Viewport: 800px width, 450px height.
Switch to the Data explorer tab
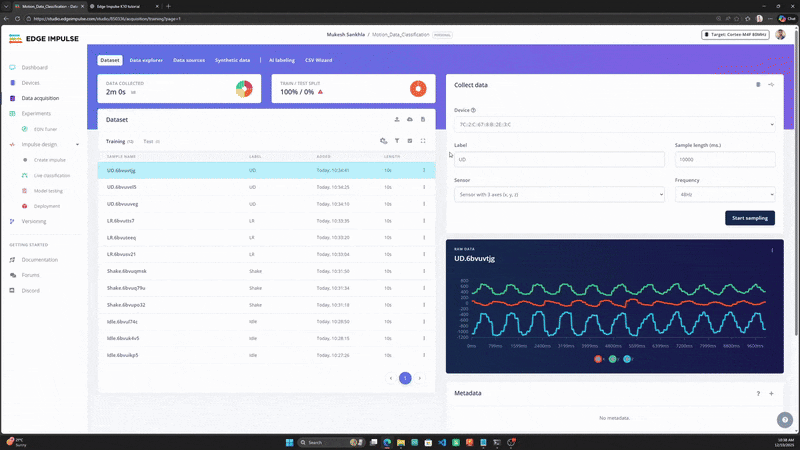tap(146, 60)
